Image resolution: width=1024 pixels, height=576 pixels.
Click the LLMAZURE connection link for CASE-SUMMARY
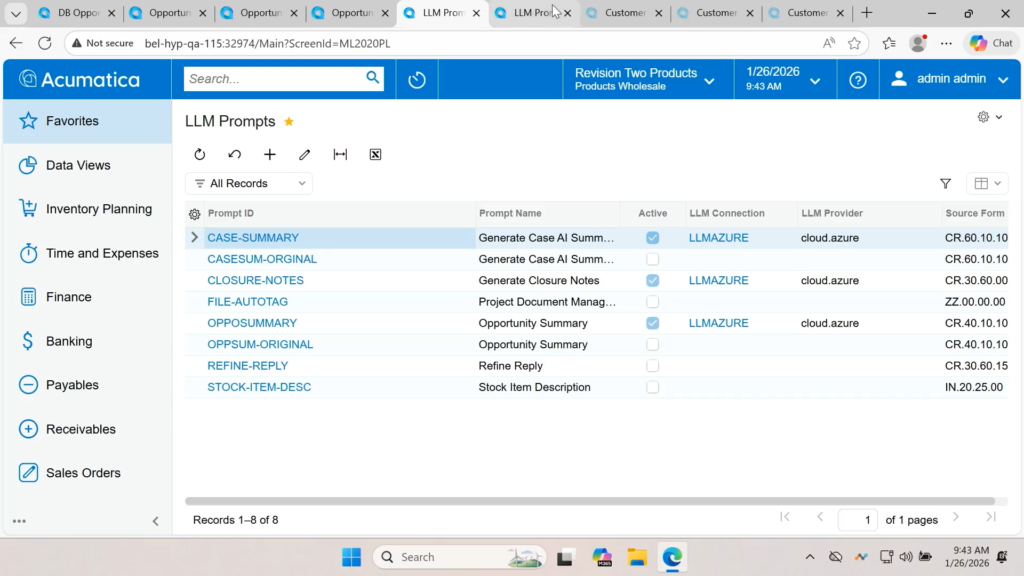coord(718,238)
